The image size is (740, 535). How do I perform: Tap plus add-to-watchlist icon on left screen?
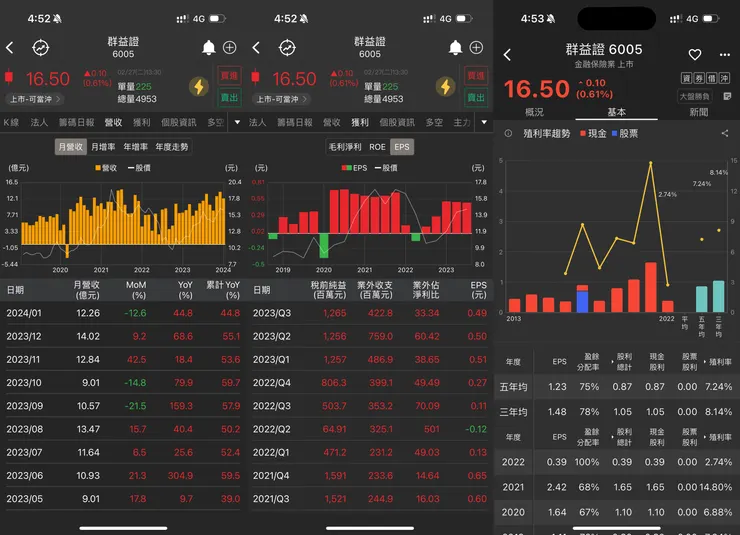(229, 48)
